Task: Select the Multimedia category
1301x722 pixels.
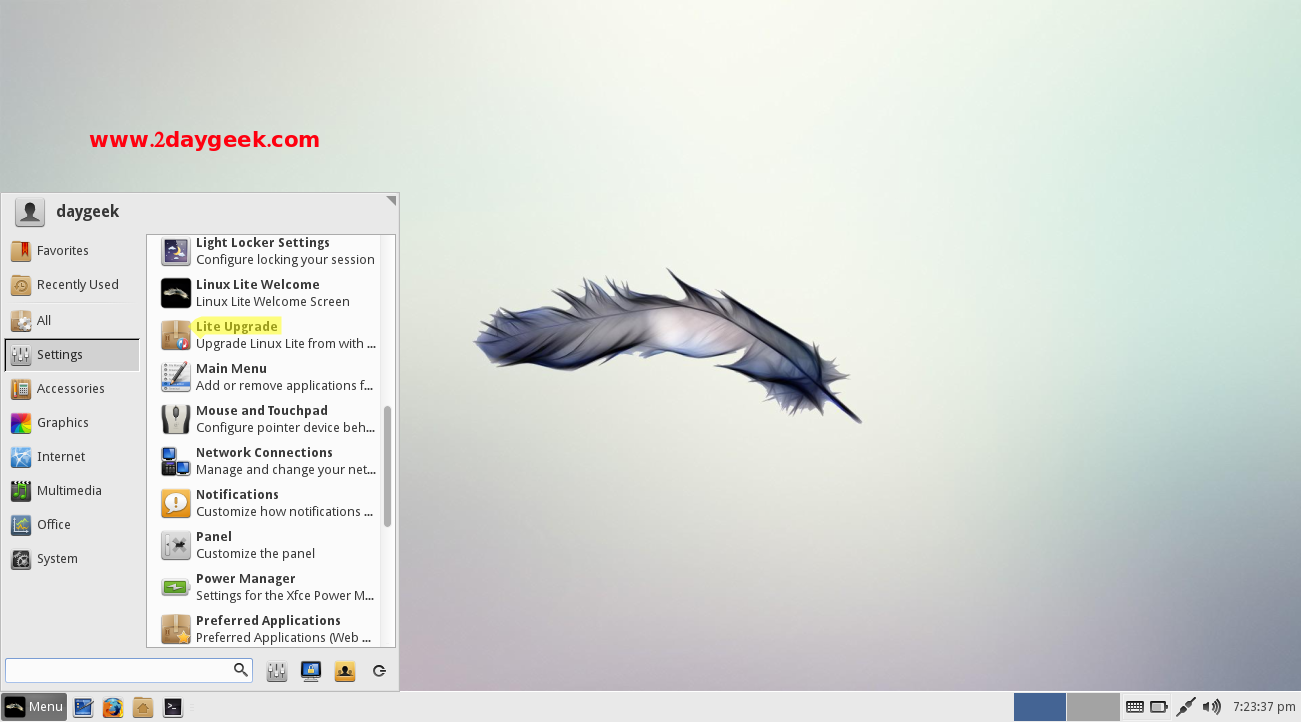Action: click(69, 491)
